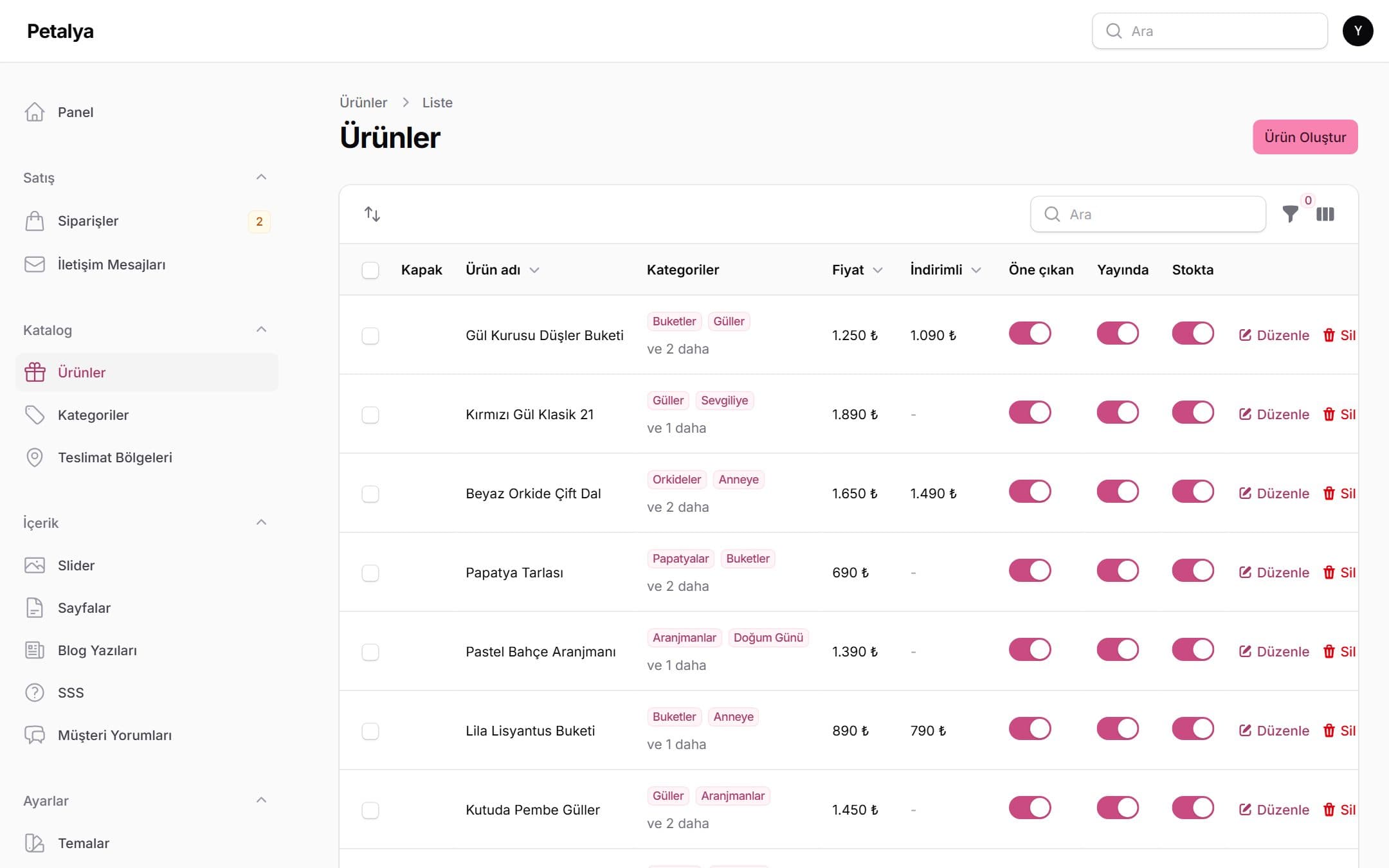Click the Petalya brand logo

point(60,31)
